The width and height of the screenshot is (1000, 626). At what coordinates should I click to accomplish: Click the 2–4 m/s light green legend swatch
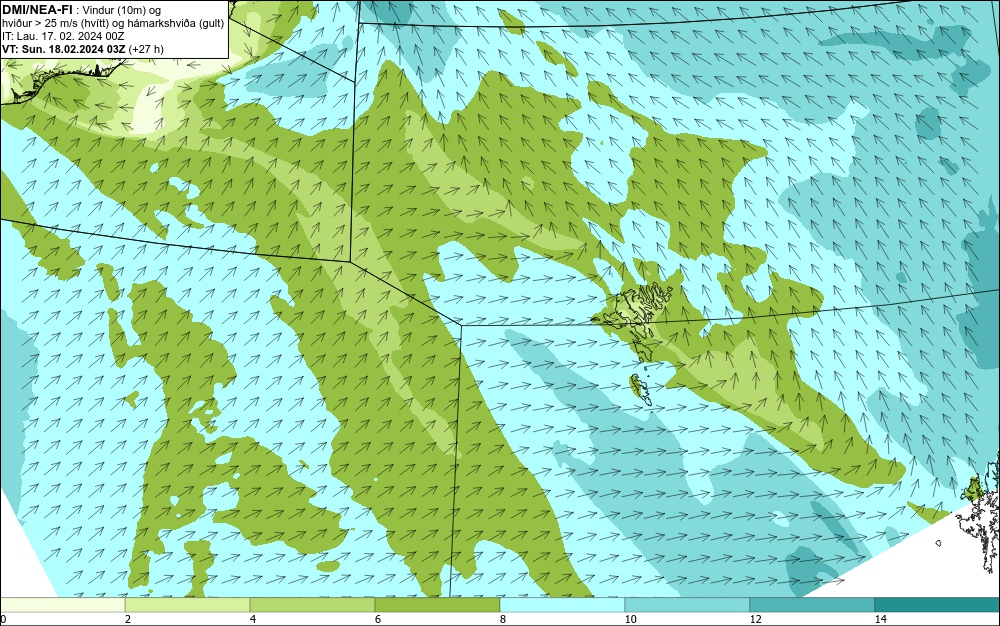[188, 604]
